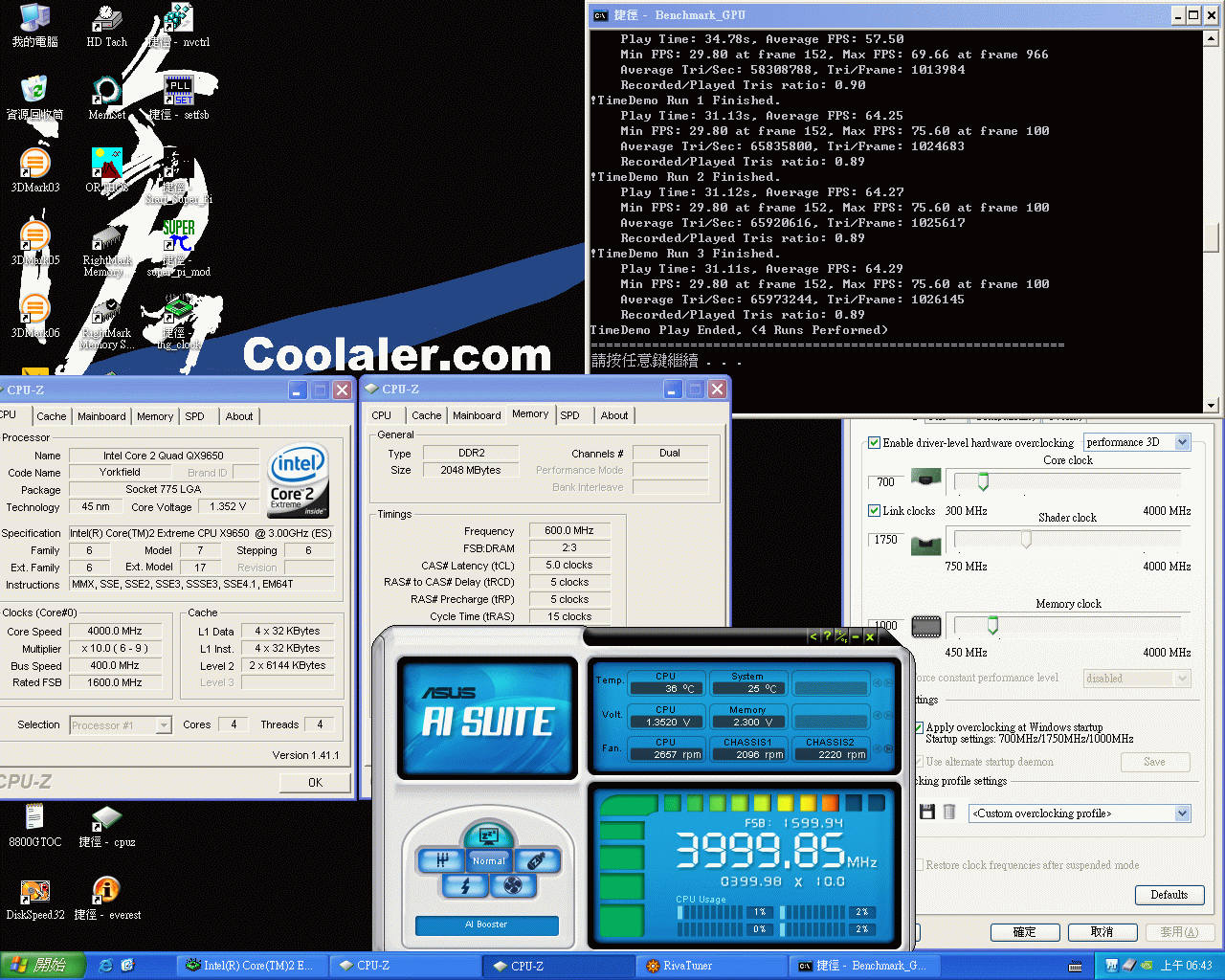Launch the everest desktop shortcut
1225x980 pixels.
[x=106, y=898]
